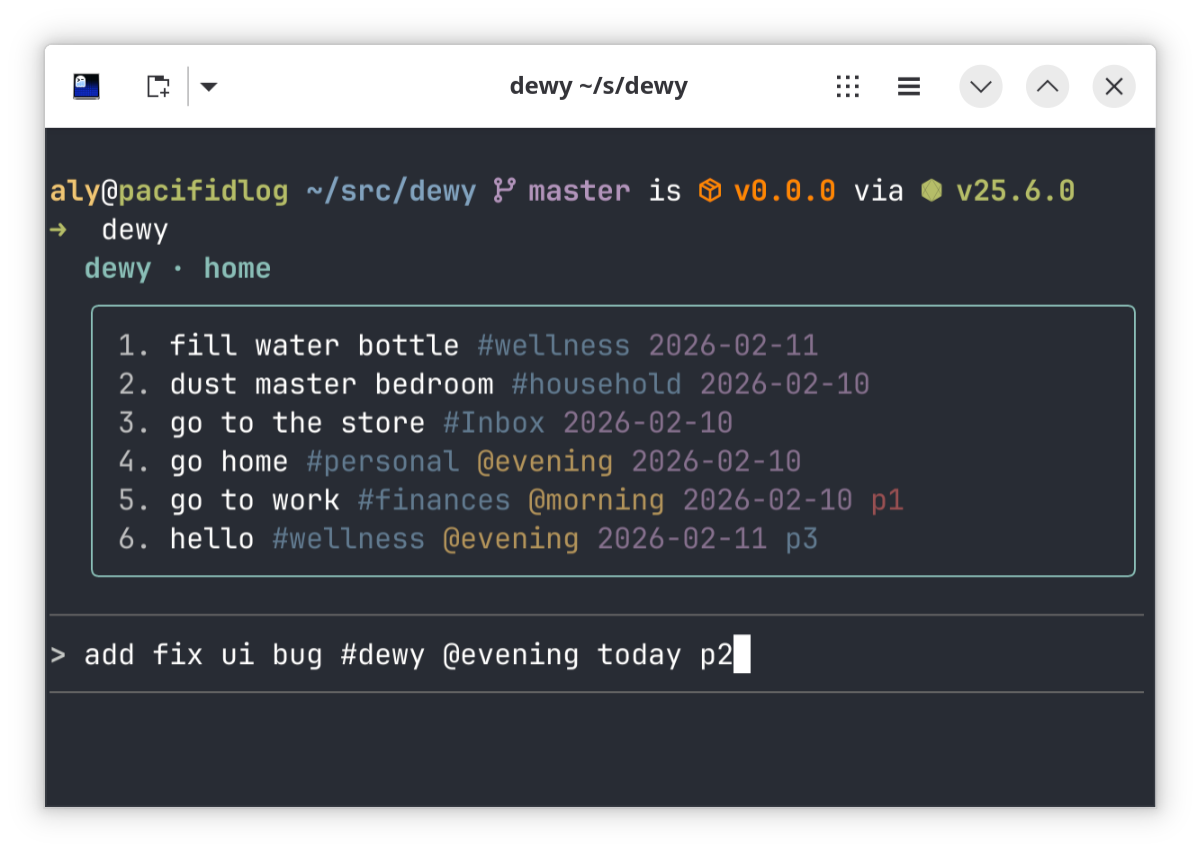Select task 'go home'
The width and height of the screenshot is (1201, 853).
click(229, 462)
